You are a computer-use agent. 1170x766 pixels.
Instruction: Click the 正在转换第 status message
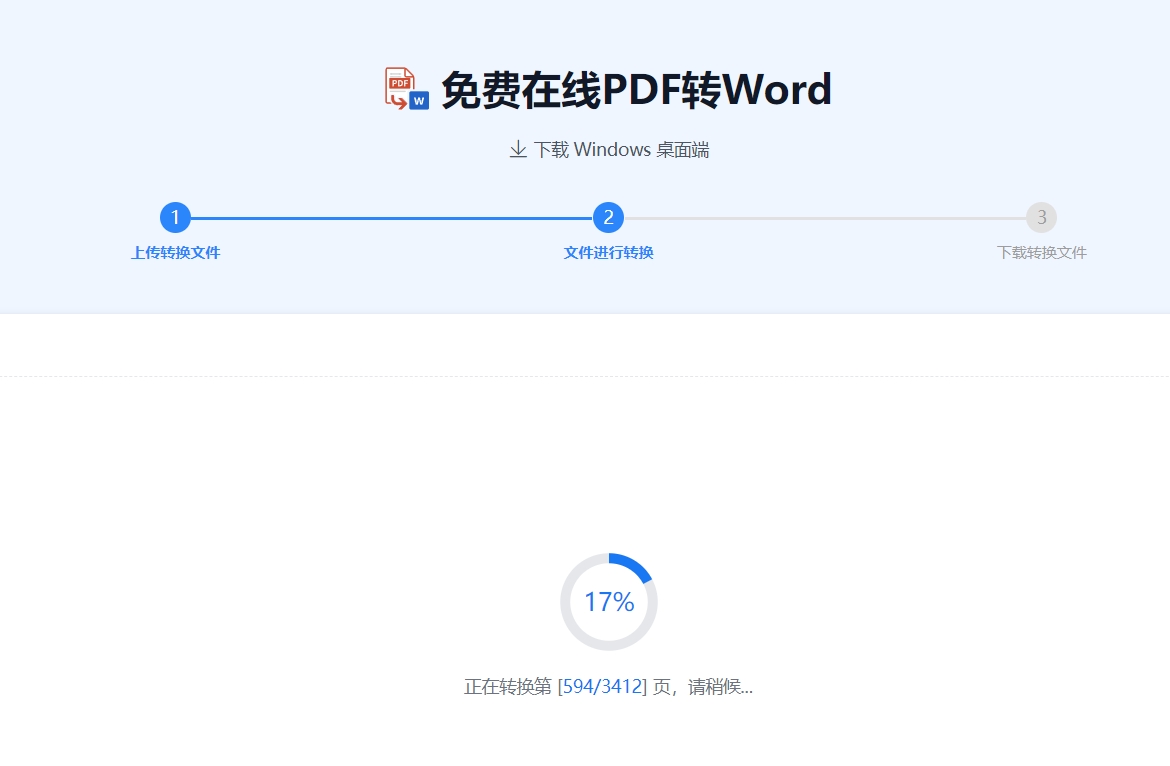coord(608,686)
